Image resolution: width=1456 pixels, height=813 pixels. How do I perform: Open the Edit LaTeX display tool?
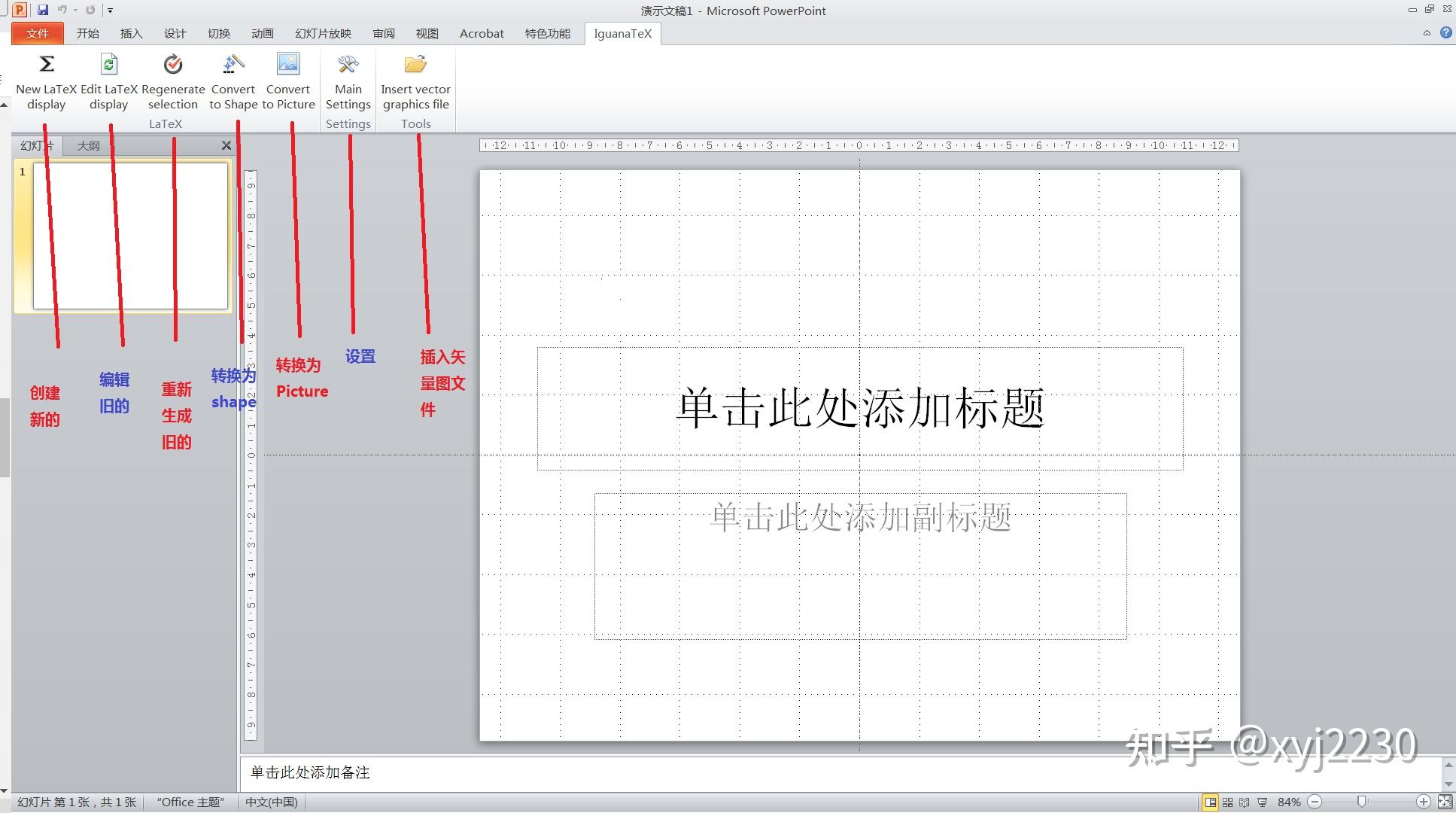tap(108, 79)
